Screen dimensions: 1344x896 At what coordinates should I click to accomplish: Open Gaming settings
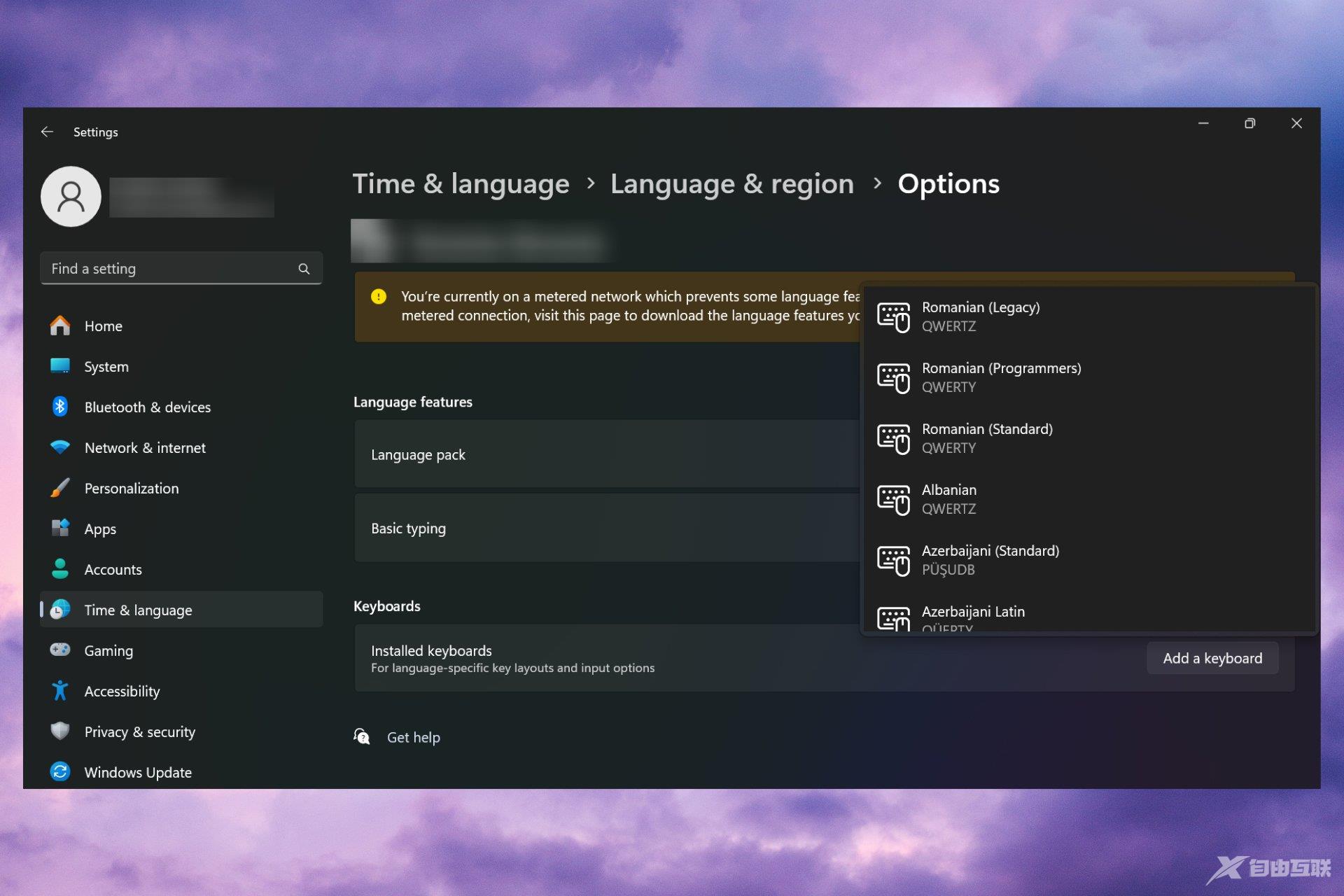point(181,651)
